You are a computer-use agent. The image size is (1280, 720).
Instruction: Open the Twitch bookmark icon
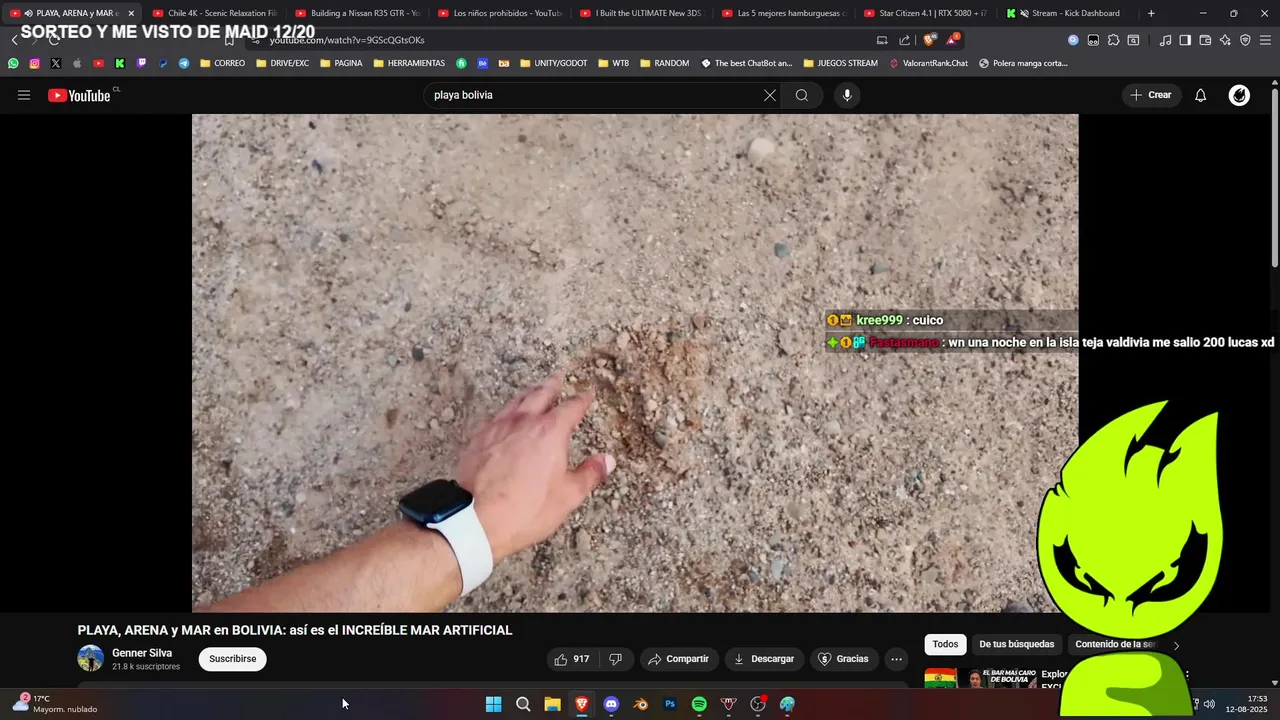(x=141, y=63)
